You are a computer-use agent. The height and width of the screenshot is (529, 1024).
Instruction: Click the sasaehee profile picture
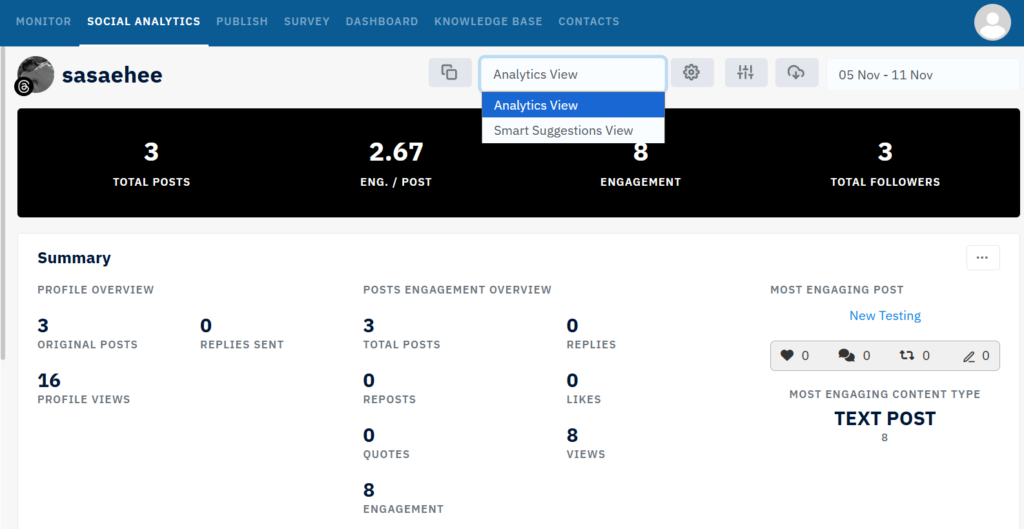coord(36,74)
